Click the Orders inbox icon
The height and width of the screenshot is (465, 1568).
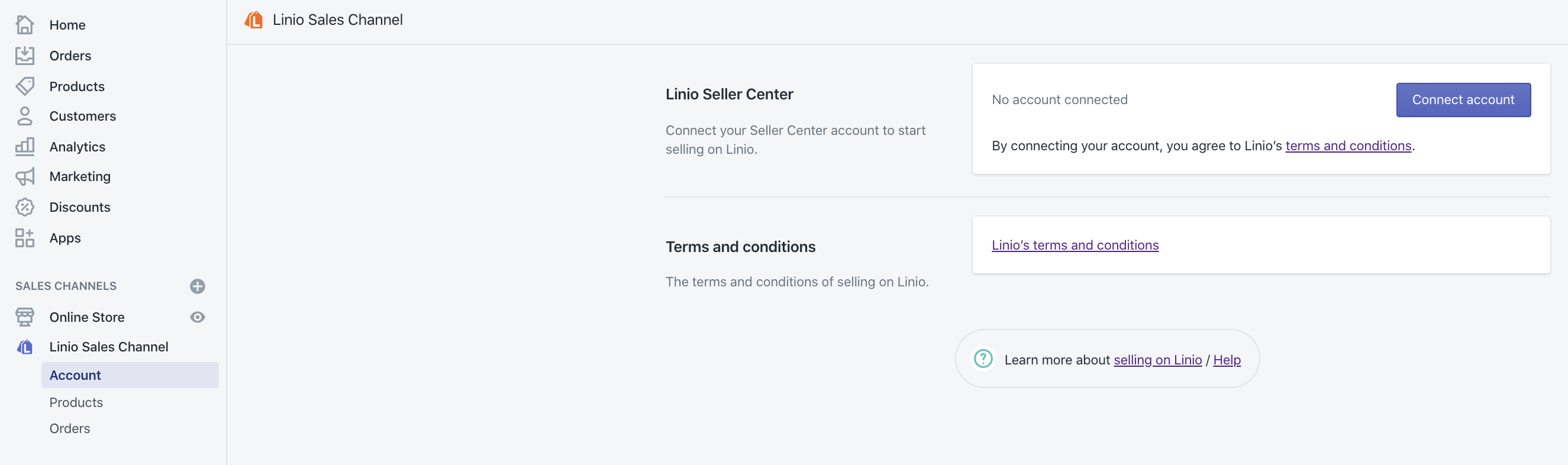[x=24, y=56]
